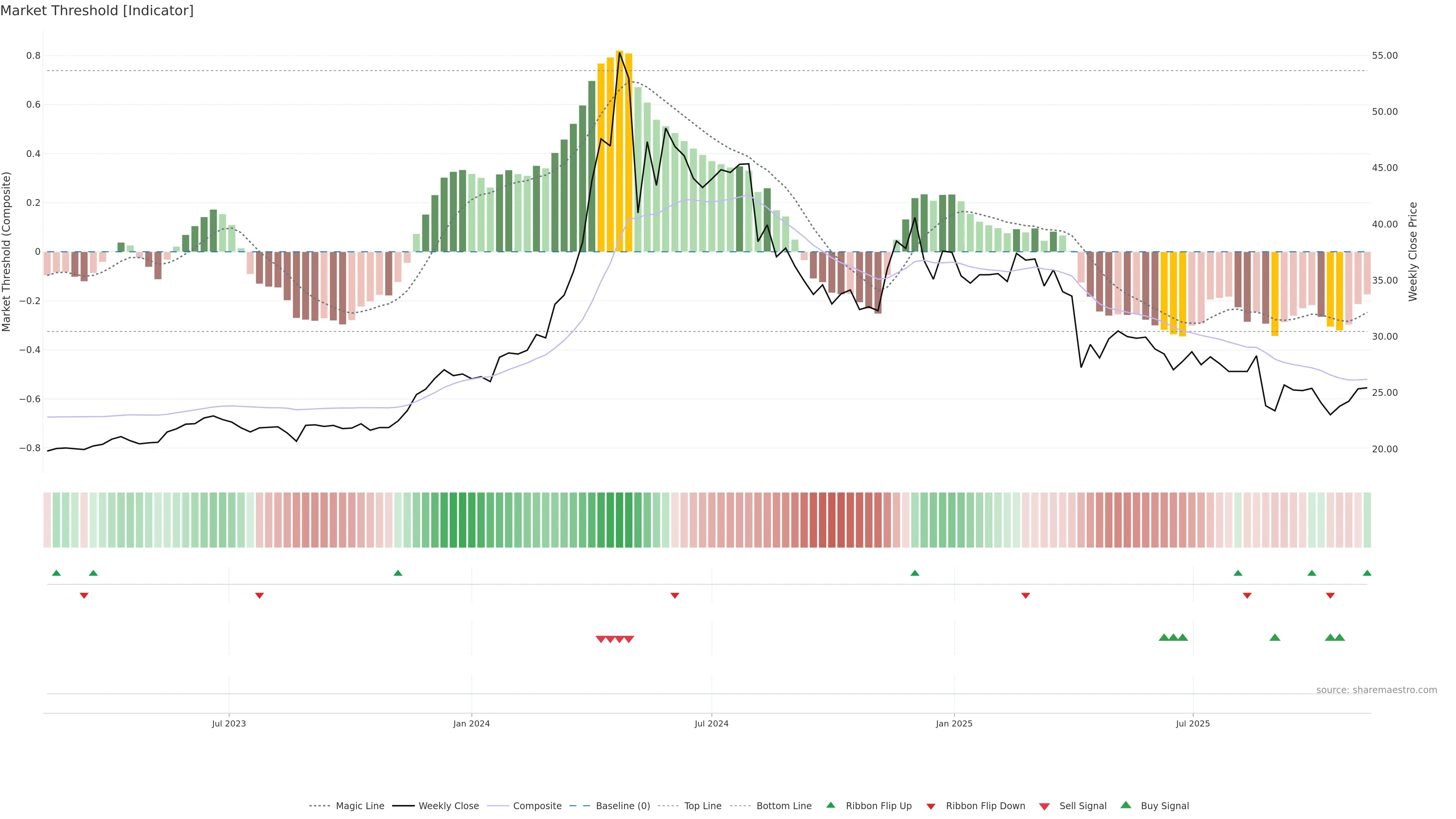Click the Jan 2024 x-axis label

(x=471, y=723)
